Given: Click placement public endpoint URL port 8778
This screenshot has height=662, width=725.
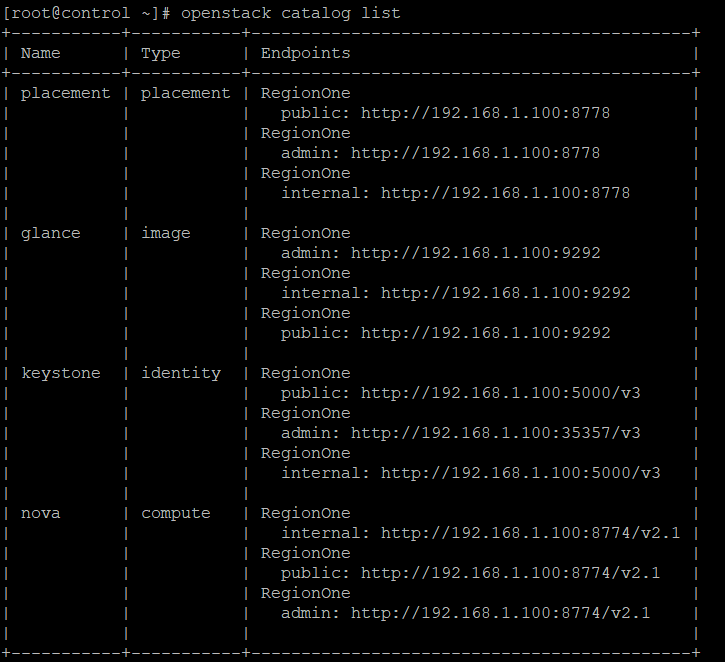Looking at the screenshot, I should 485,113.
